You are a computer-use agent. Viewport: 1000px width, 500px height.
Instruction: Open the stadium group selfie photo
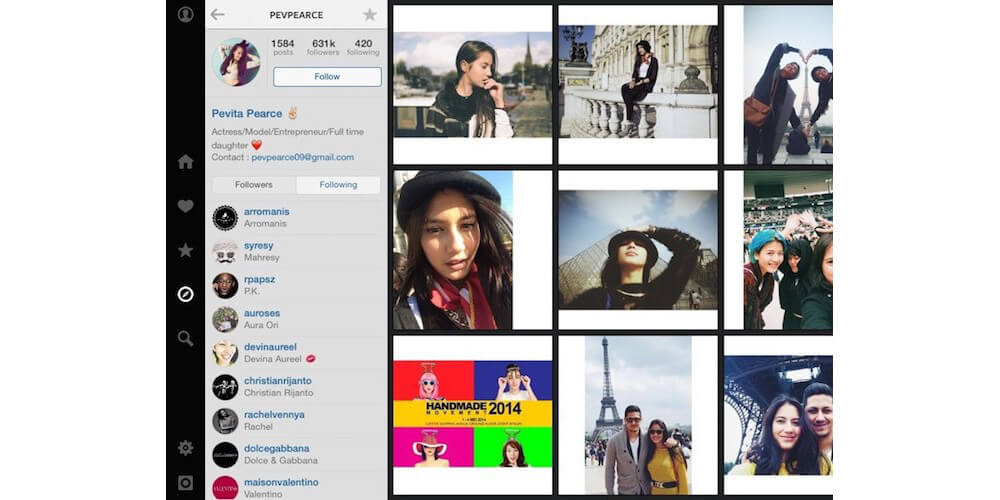click(x=778, y=250)
